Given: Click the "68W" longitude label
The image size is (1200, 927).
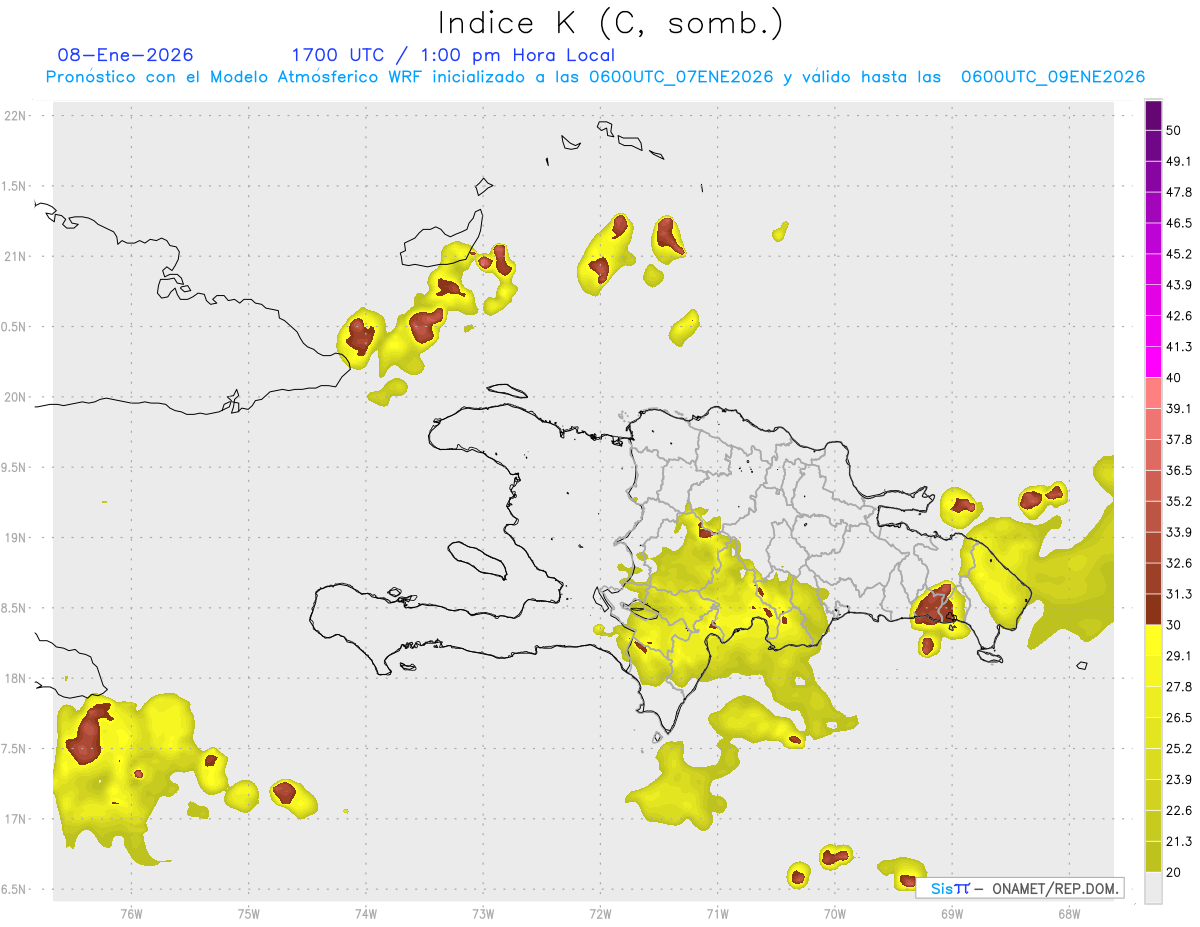Looking at the screenshot, I should click(x=1068, y=914).
